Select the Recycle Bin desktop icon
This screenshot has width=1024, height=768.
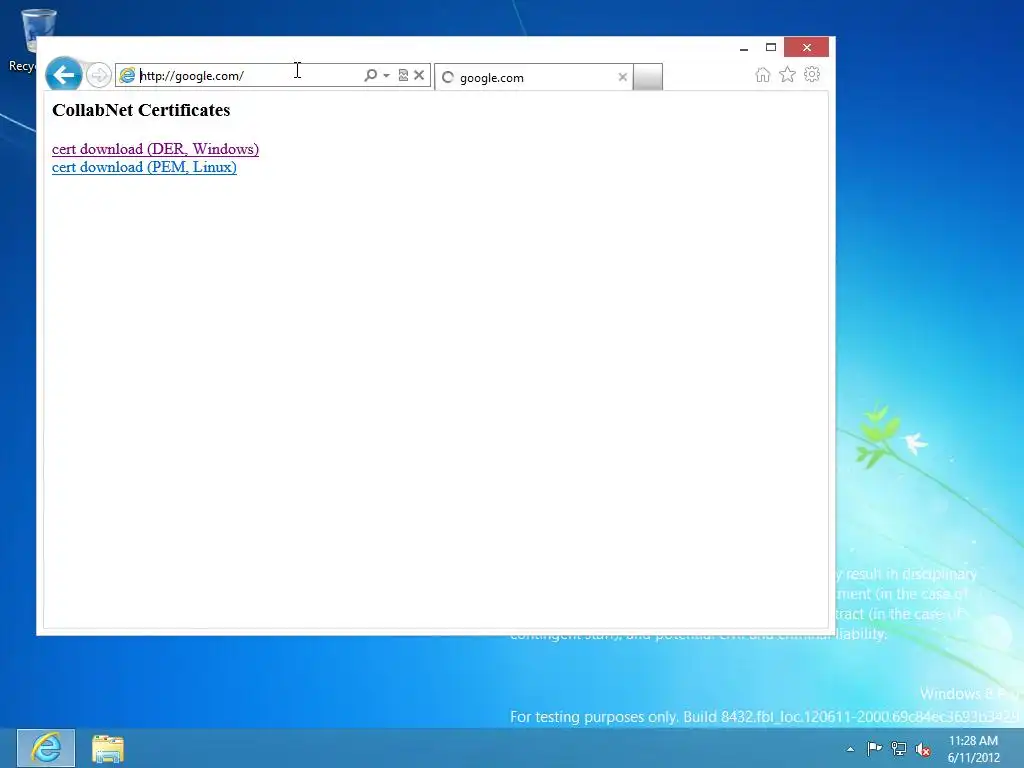tap(29, 40)
